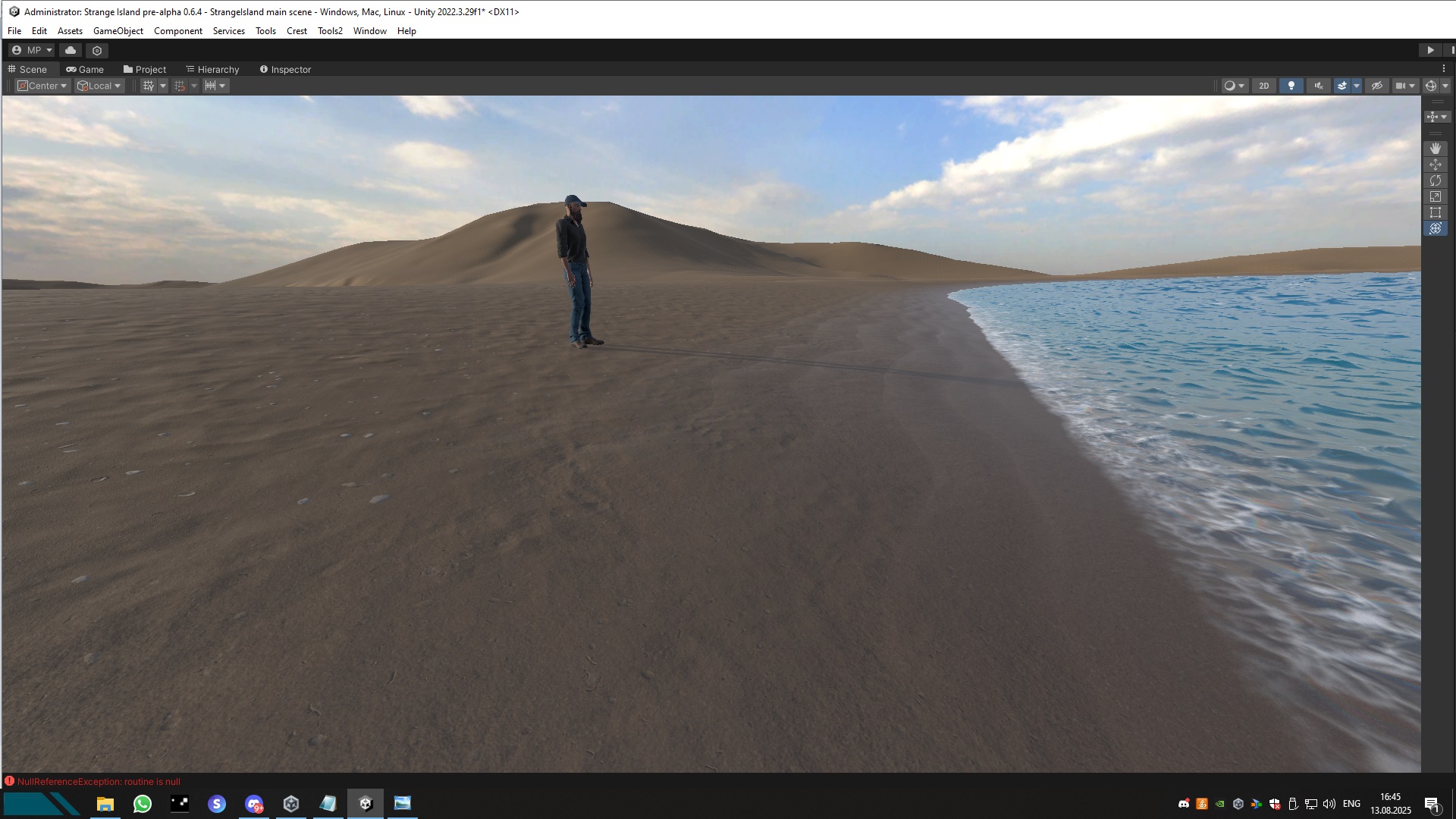The image size is (1456, 819).
Task: Toggle hidden objects scene visibility
Action: tap(1377, 86)
